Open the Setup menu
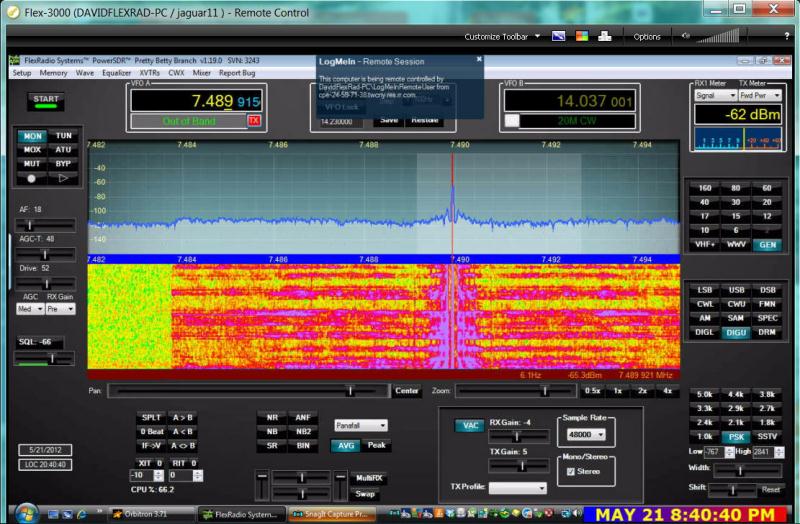The height and width of the screenshot is (524, 800). pos(22,73)
